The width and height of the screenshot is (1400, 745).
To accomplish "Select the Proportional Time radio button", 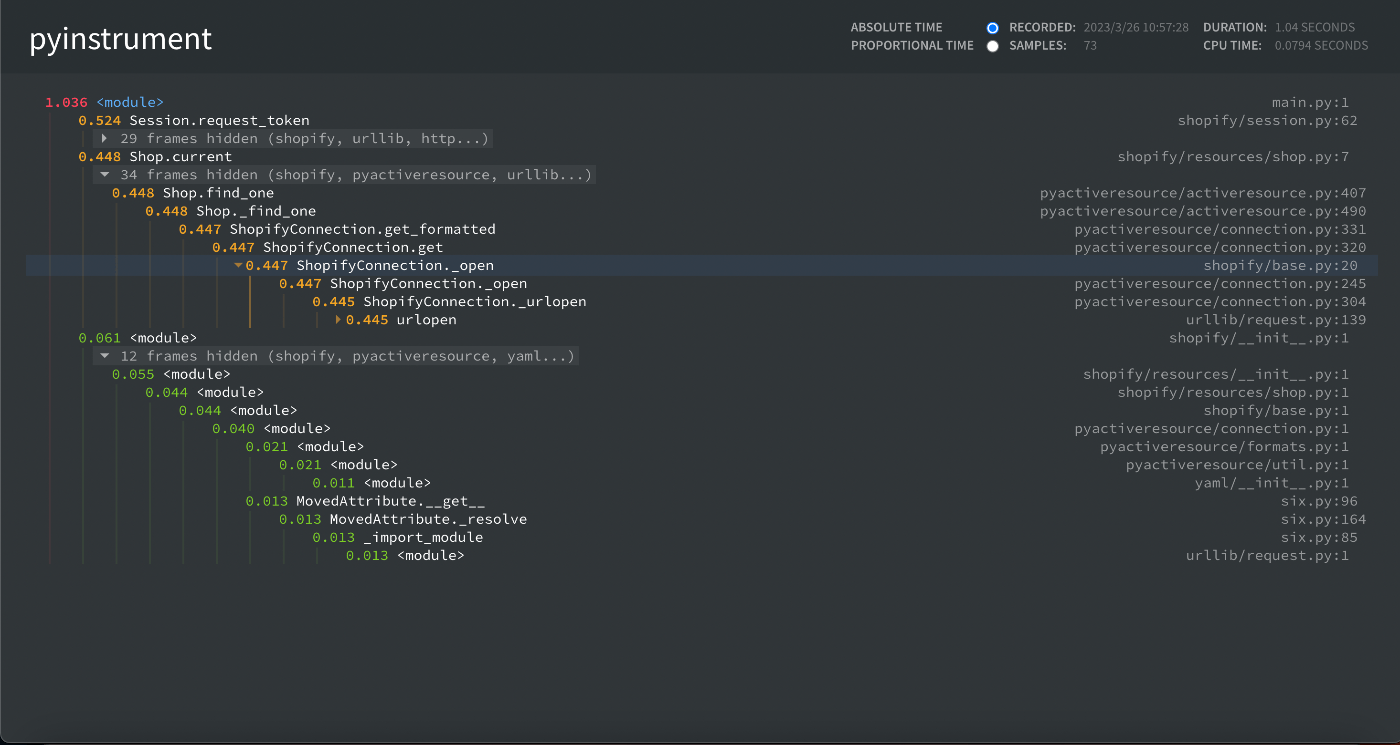I will [992, 46].
